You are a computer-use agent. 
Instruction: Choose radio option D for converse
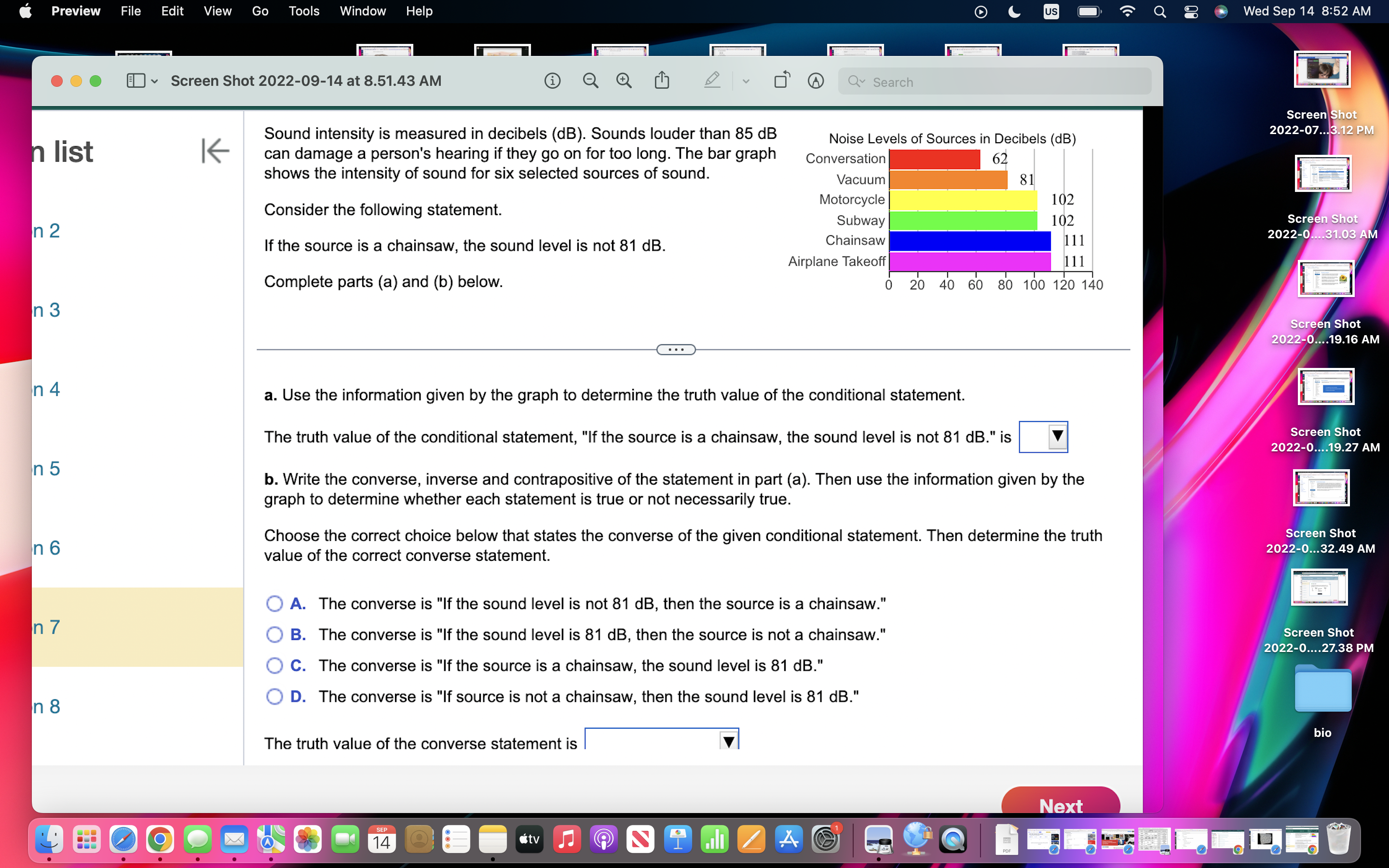(x=274, y=696)
